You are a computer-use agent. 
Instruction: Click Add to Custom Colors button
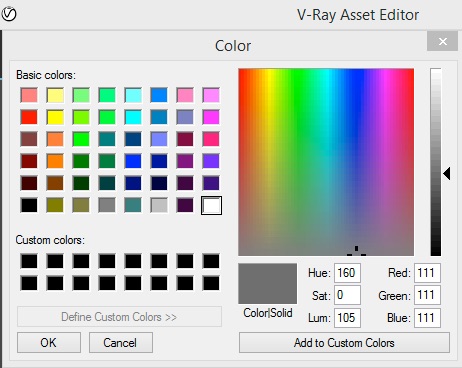click(x=344, y=342)
